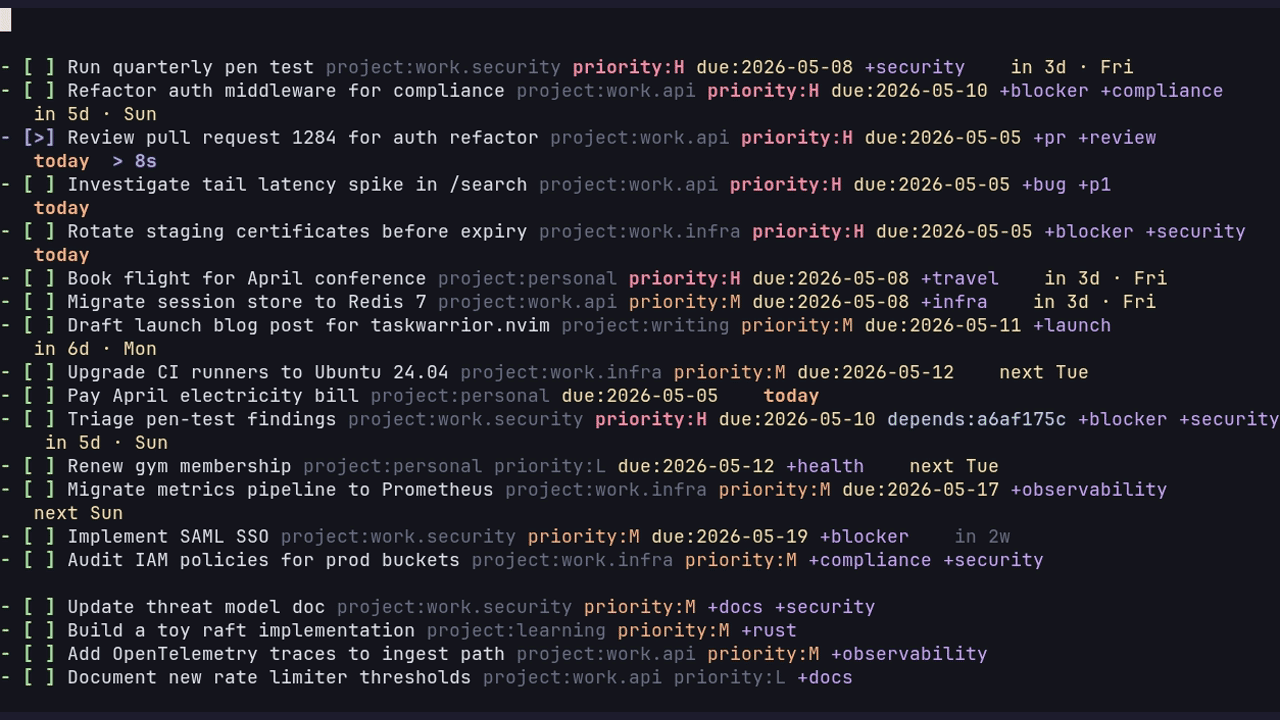This screenshot has width=1280, height=720.
Task: Click the '+docs' tag on Update threat model doc
Action: [x=735, y=607]
